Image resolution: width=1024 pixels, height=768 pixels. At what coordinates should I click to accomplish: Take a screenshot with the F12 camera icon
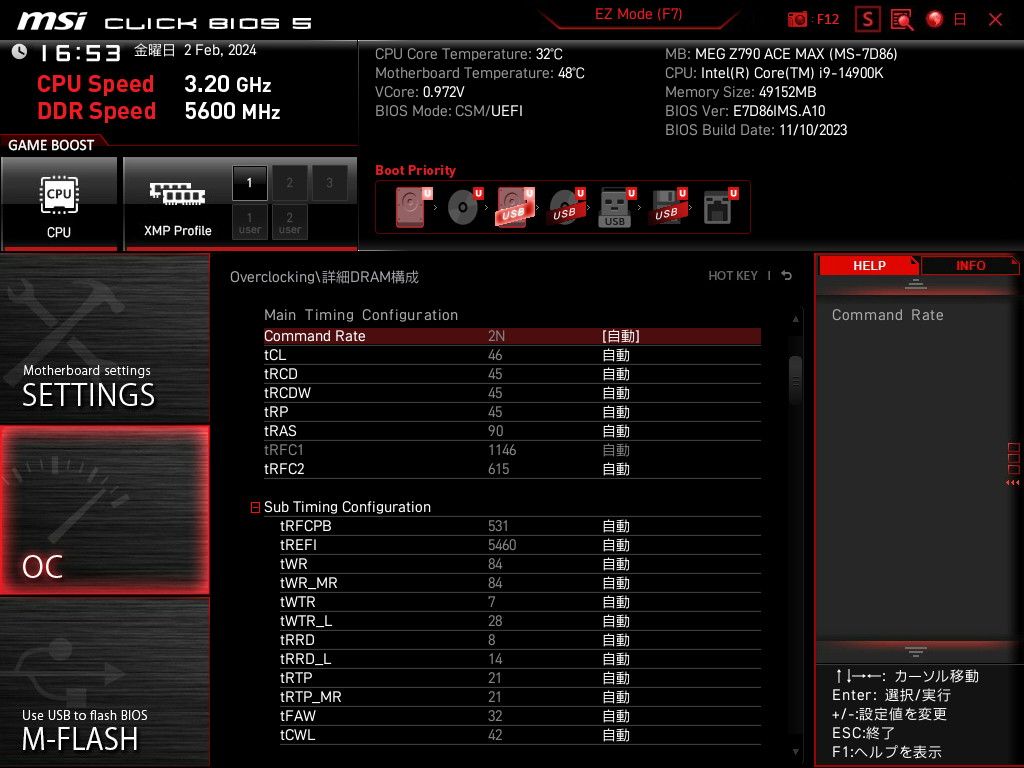[x=797, y=20]
